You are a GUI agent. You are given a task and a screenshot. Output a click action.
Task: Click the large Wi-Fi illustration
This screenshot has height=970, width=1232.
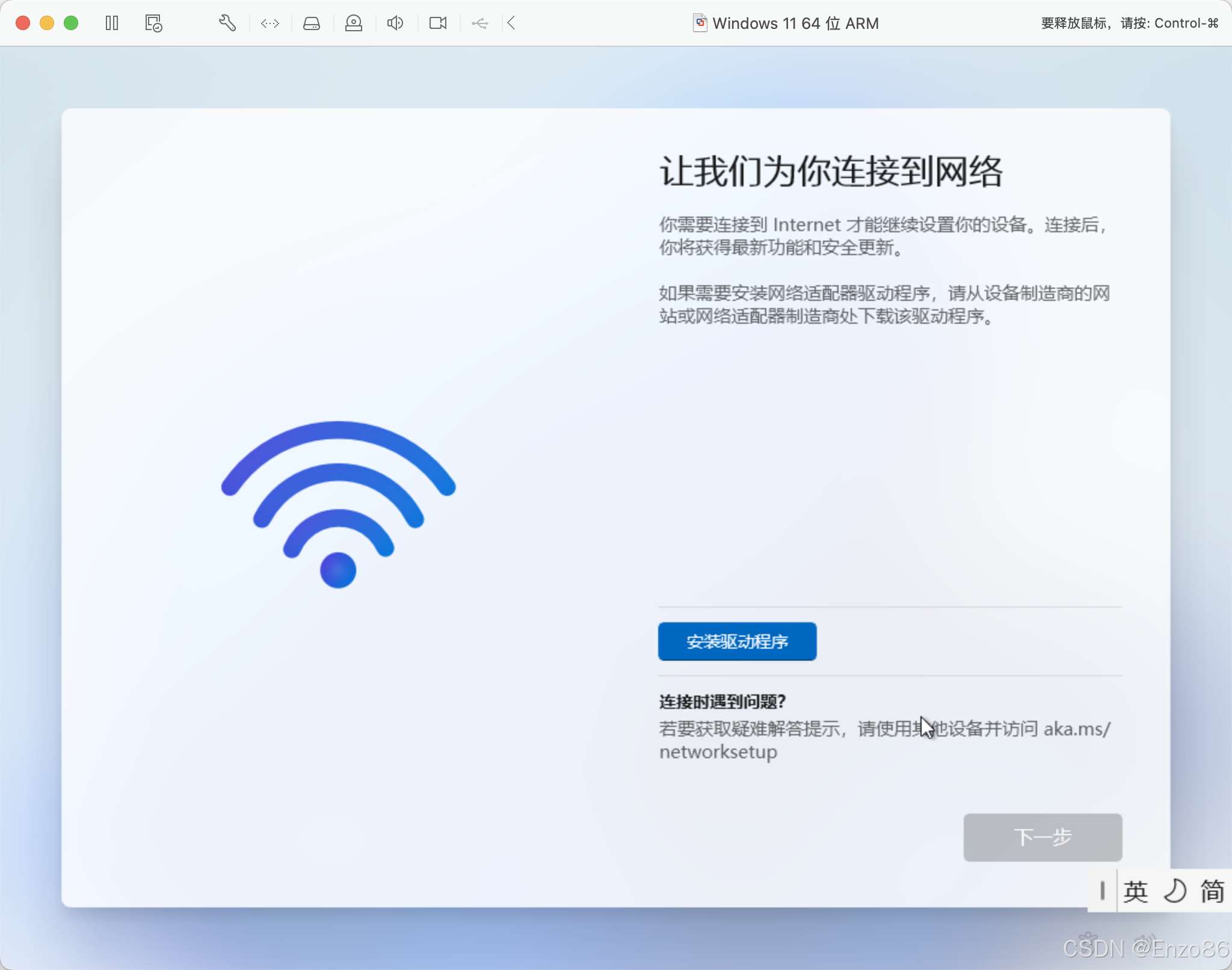tap(338, 504)
